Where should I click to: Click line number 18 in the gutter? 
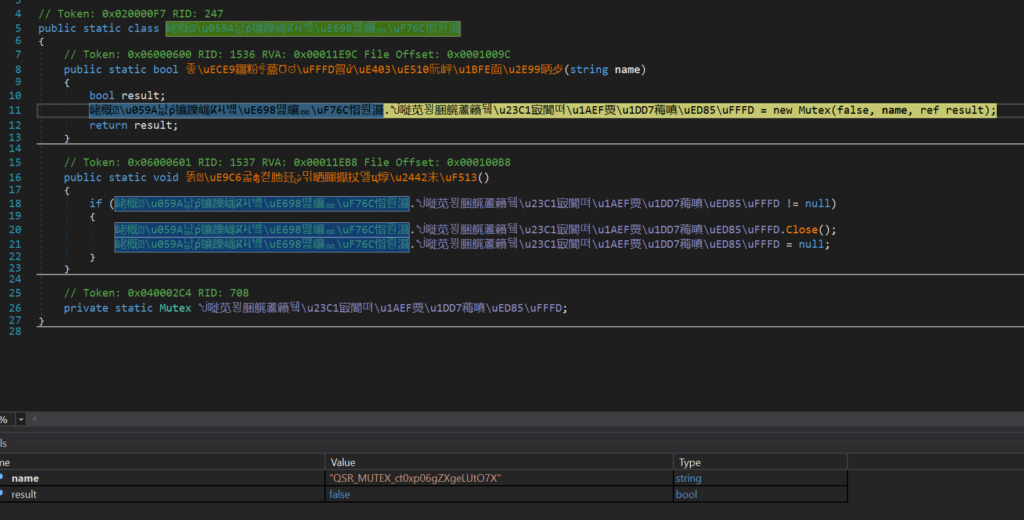pyautogui.click(x=15, y=203)
